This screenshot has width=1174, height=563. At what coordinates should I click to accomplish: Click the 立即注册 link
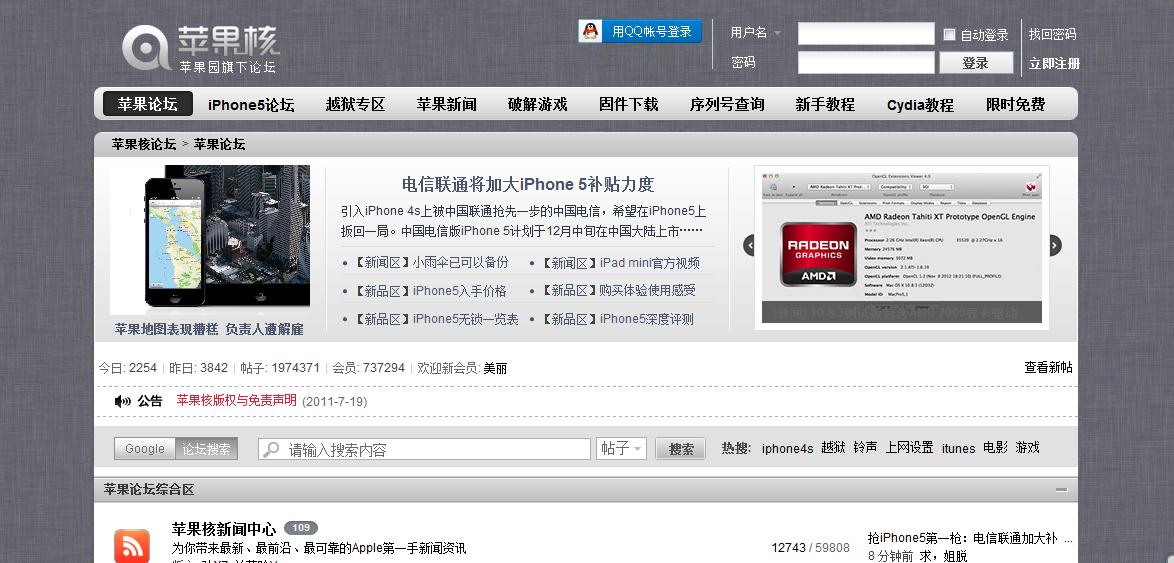click(1054, 64)
